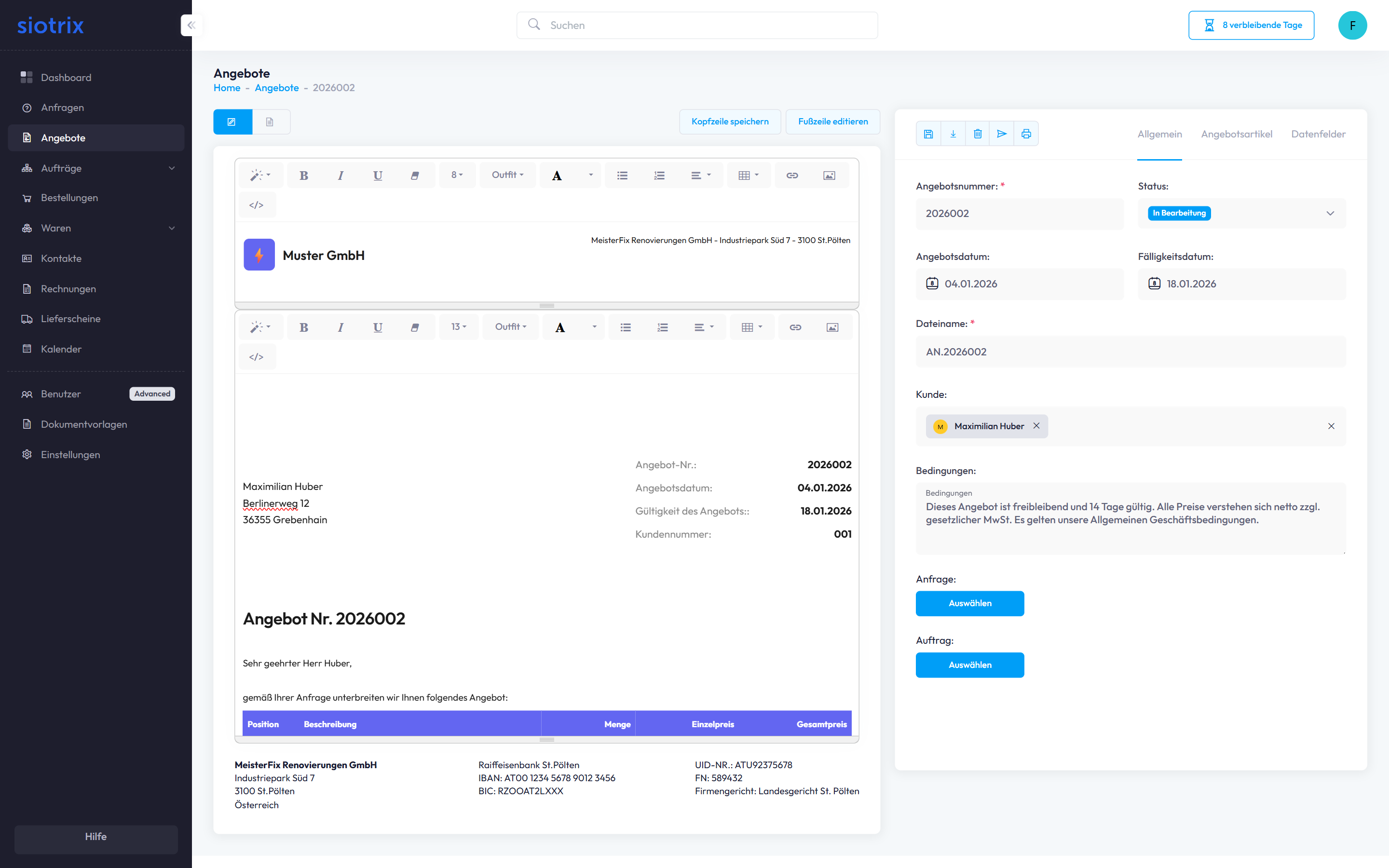Click the Fußzeile editieren button
Screen dimensions: 1389x868
[832, 122]
